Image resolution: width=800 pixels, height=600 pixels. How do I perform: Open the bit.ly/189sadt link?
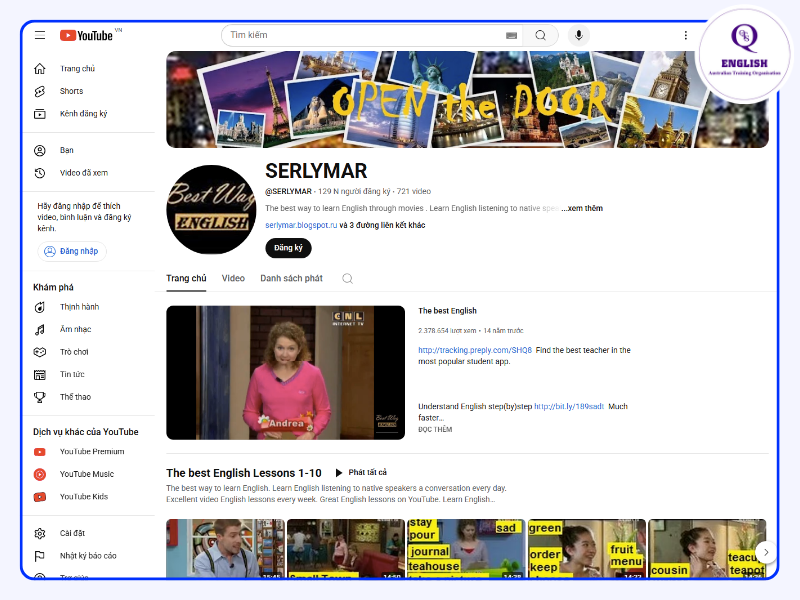[x=569, y=406]
